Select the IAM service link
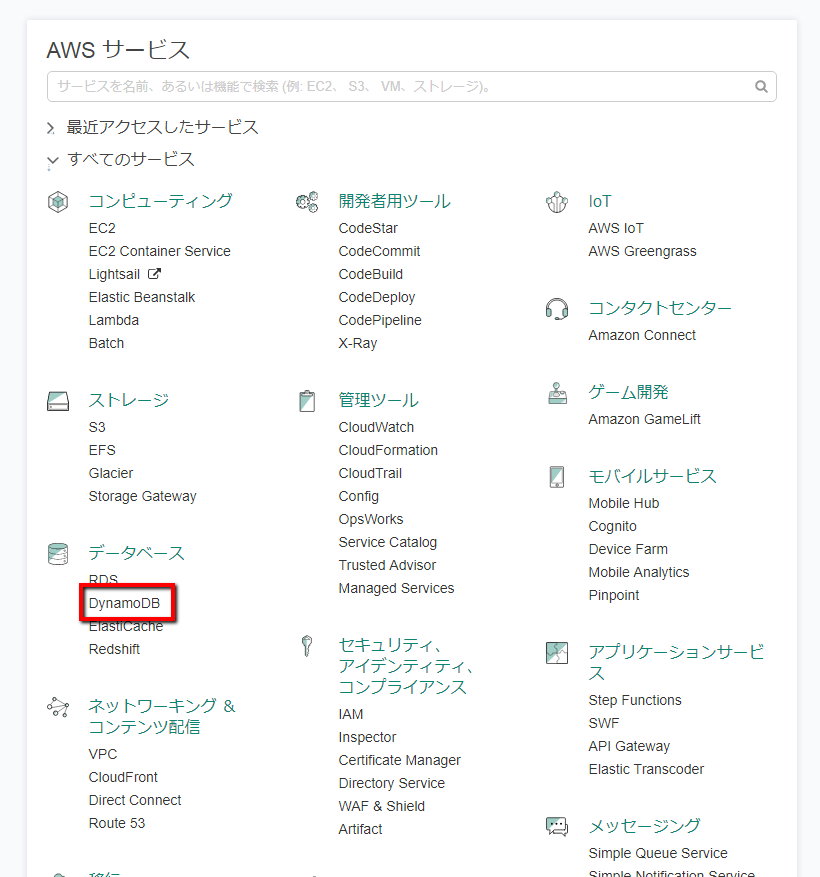Viewport: 820px width, 877px height. [x=351, y=714]
